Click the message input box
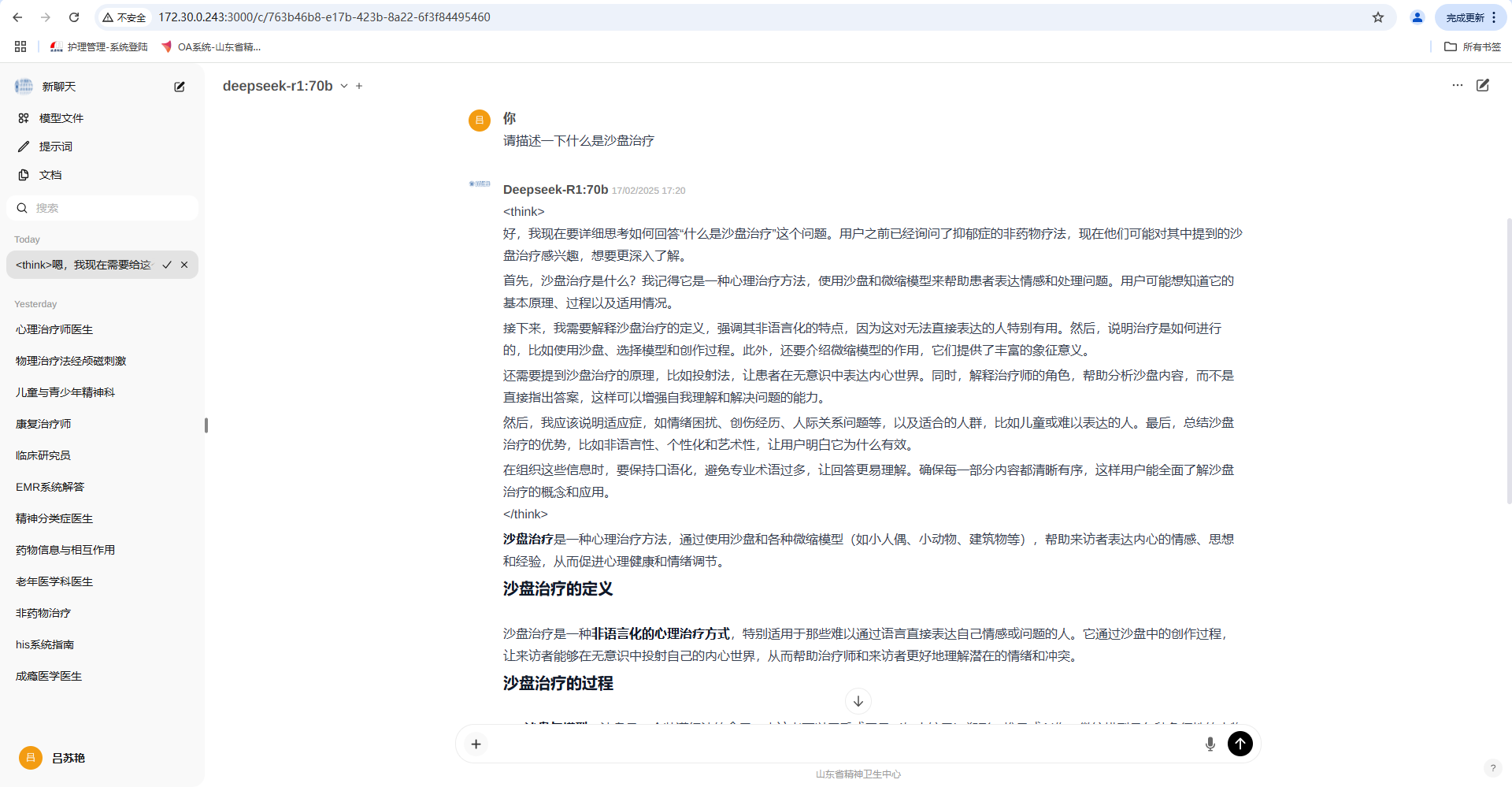This screenshot has width=1512, height=787. pos(843,744)
